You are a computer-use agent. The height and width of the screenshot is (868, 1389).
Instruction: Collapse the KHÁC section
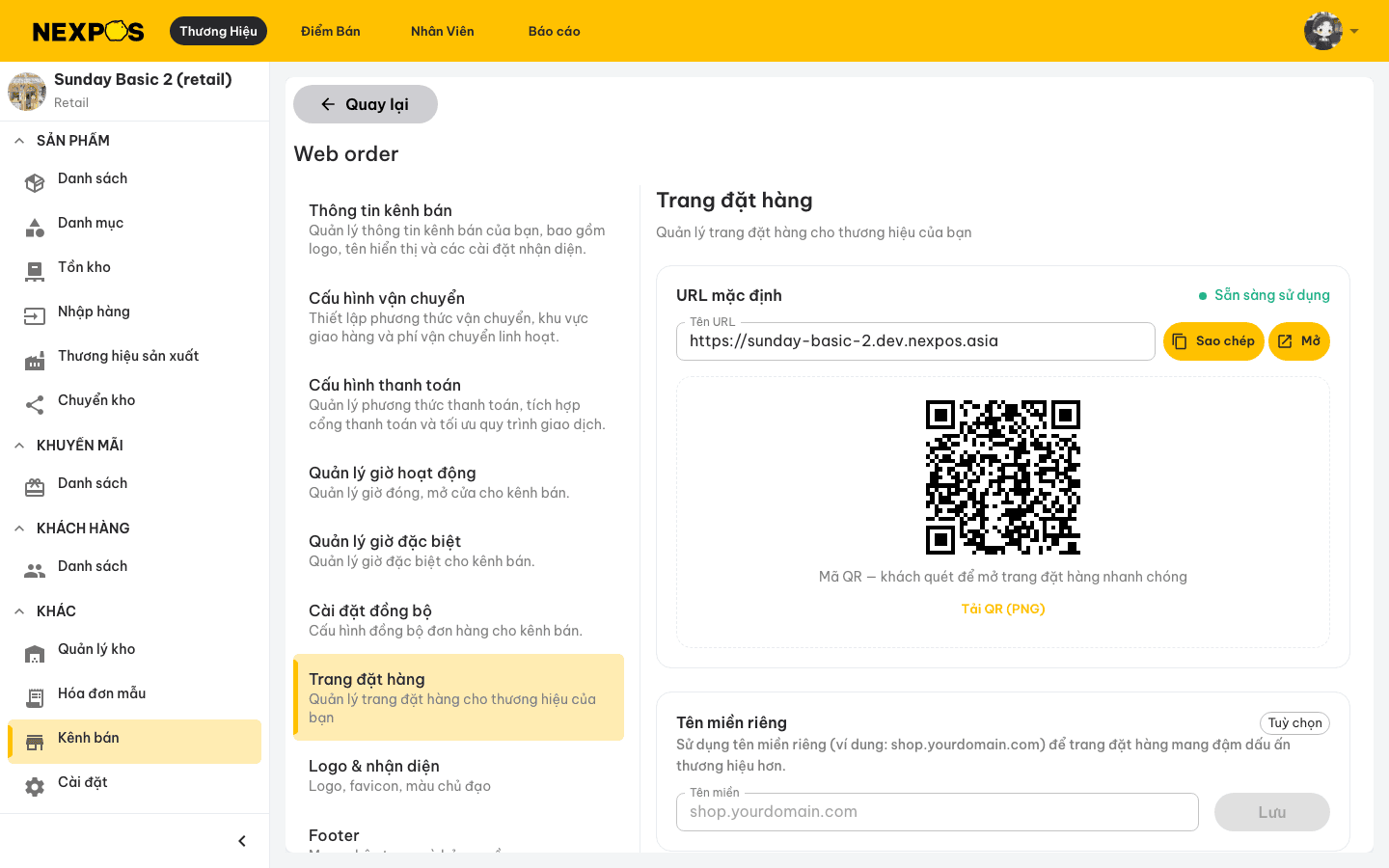19,611
